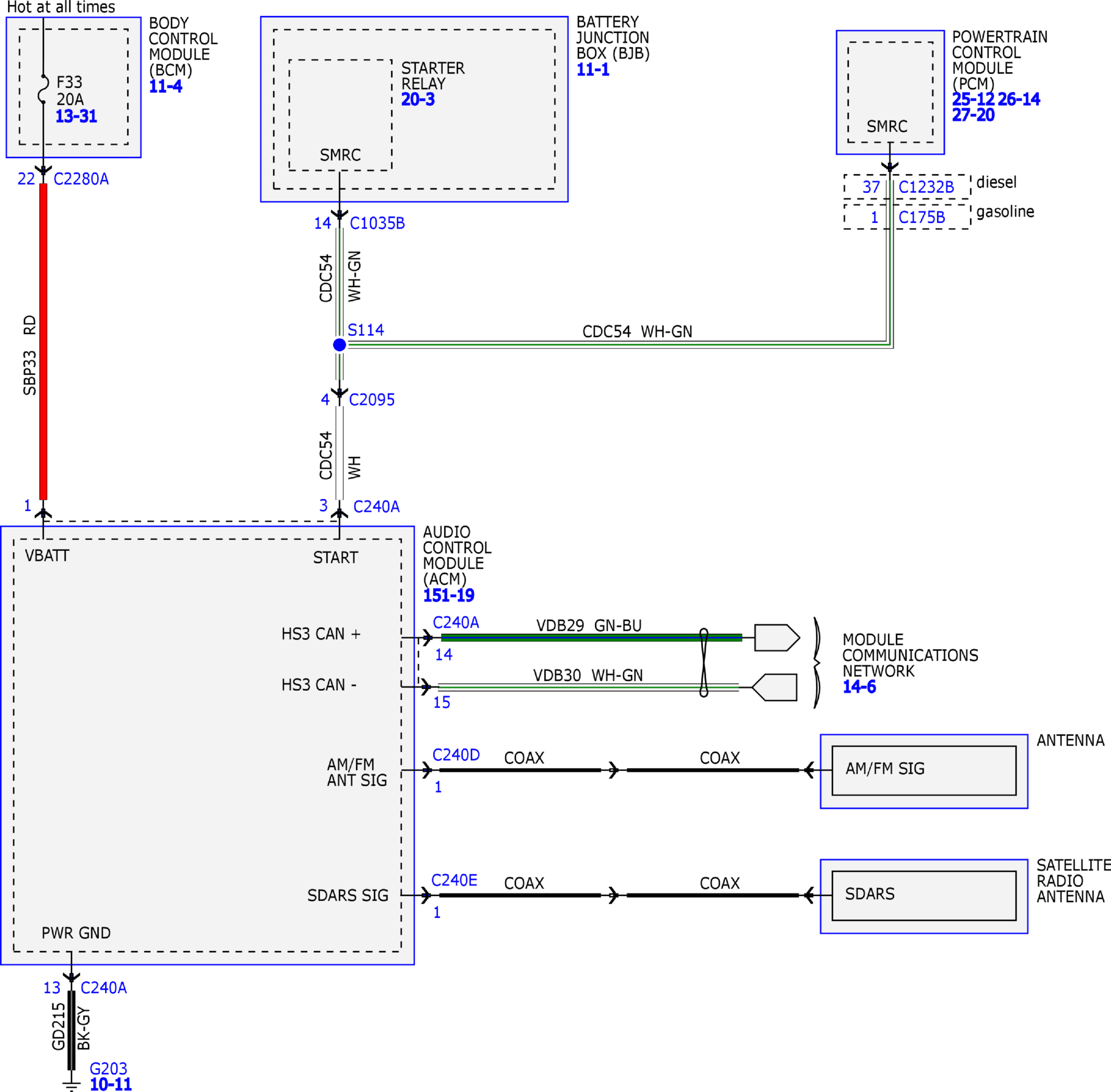The image size is (1111, 1092).
Task: Open PCM page reference 27-20
Action: [x=973, y=115]
